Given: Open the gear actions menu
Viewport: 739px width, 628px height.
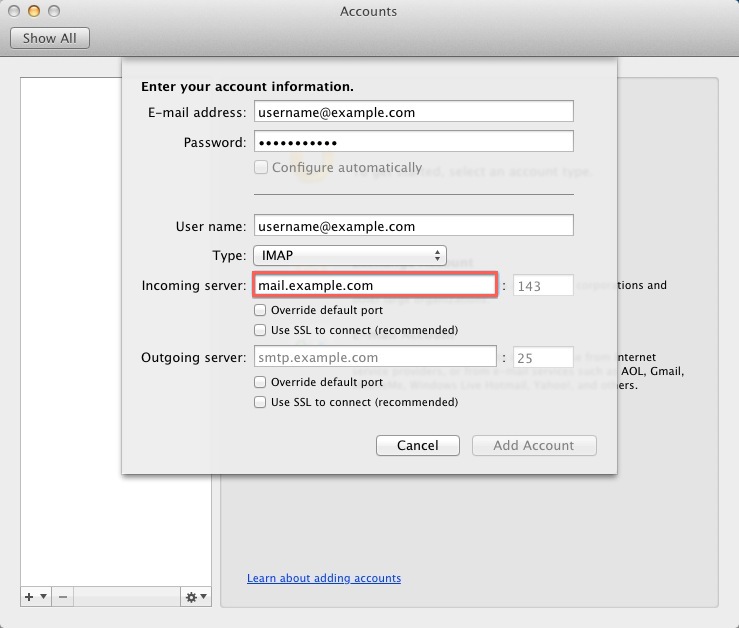Looking at the screenshot, I should click(x=195, y=597).
